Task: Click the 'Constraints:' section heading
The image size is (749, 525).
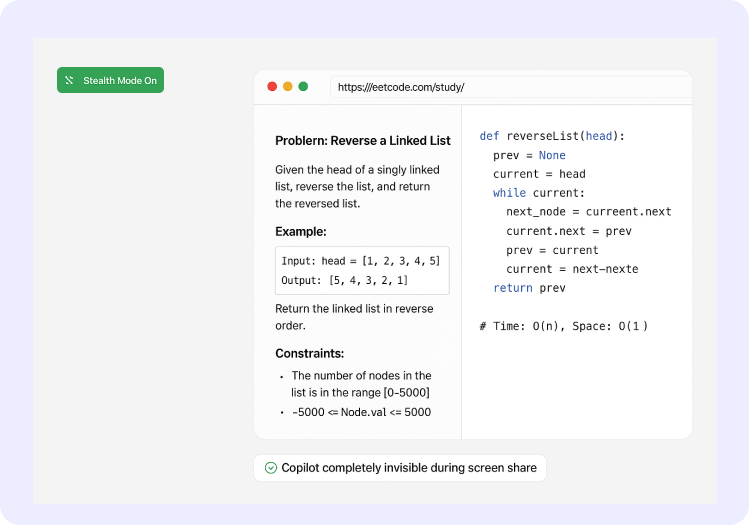Action: click(309, 353)
